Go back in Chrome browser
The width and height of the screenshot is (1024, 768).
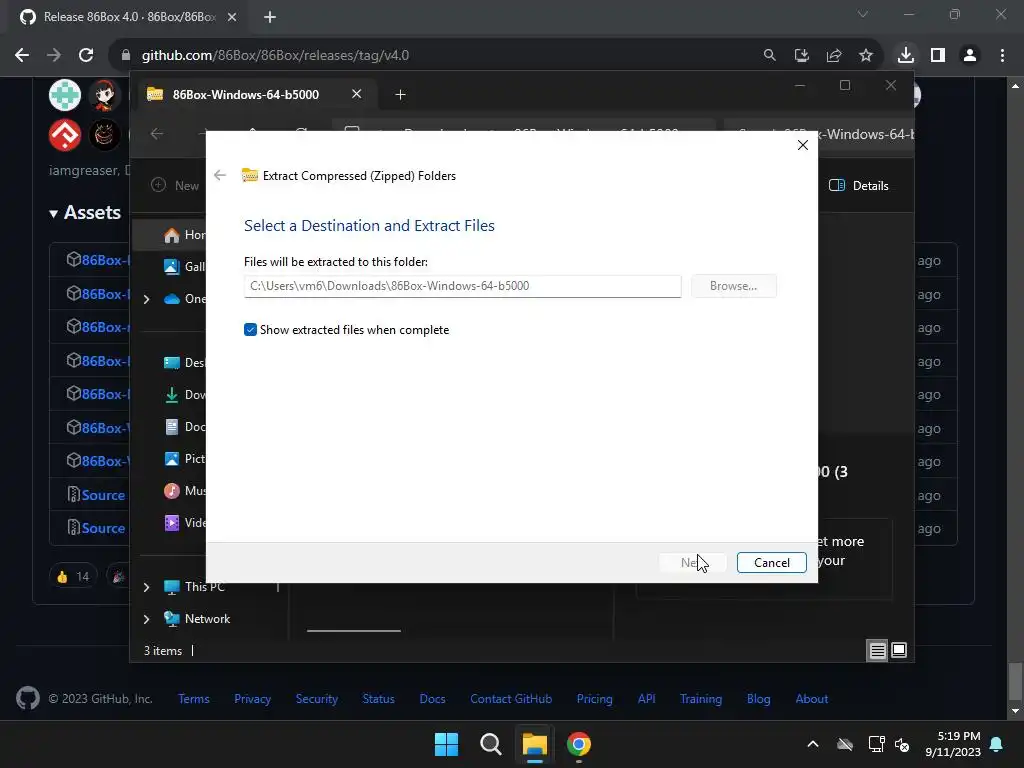coord(22,55)
